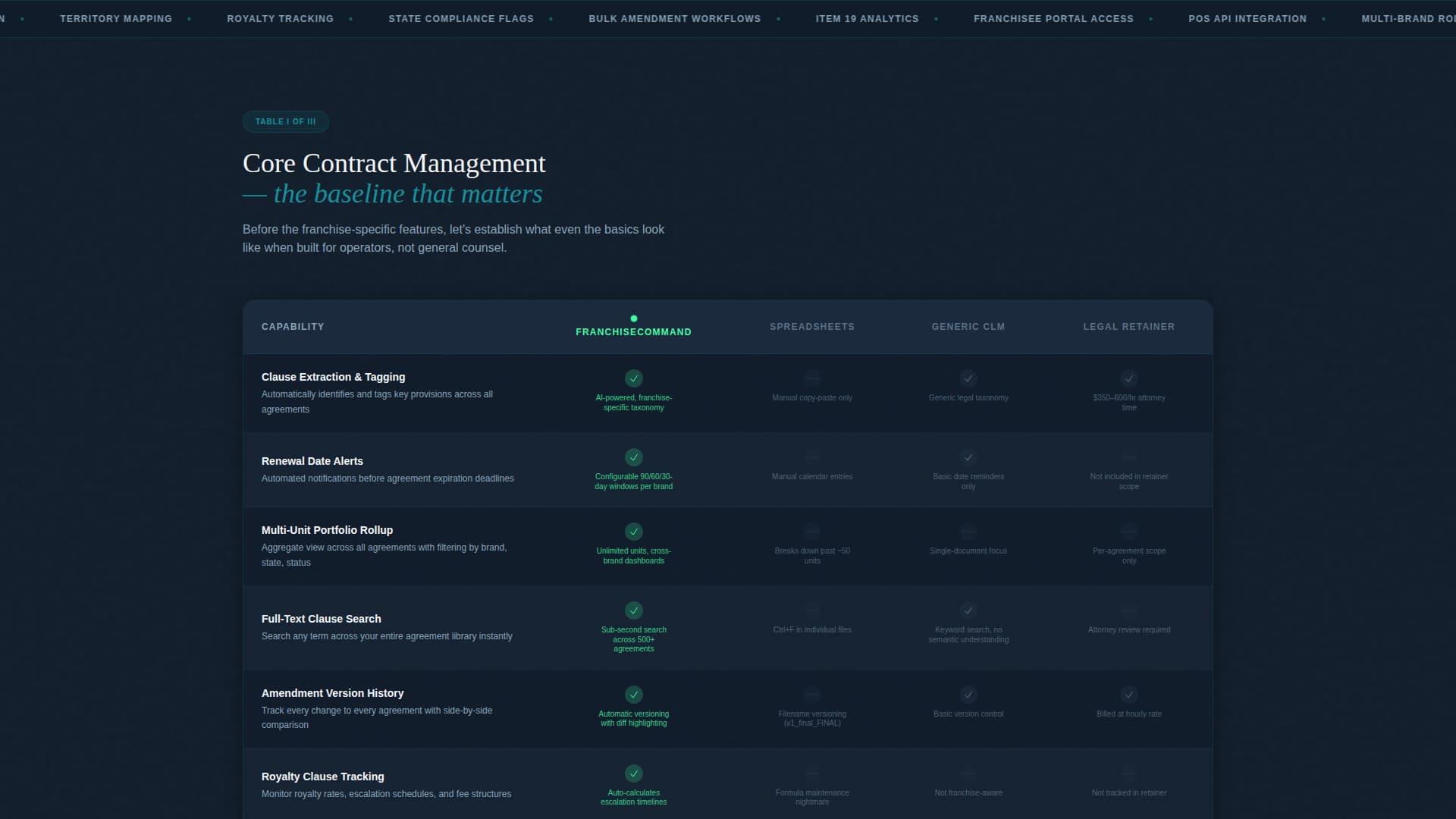Click 'Manual calendar entries' cell text
This screenshot has width=1456, height=819.
(812, 476)
